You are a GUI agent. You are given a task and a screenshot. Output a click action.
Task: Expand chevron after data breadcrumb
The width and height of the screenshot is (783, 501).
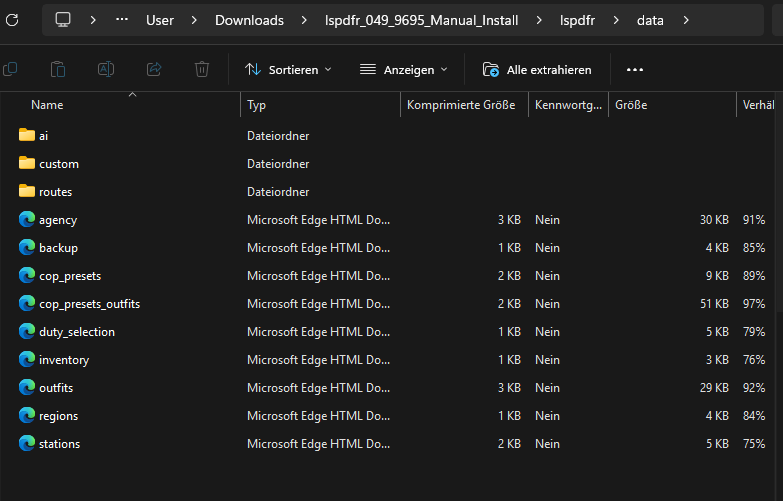pos(686,20)
